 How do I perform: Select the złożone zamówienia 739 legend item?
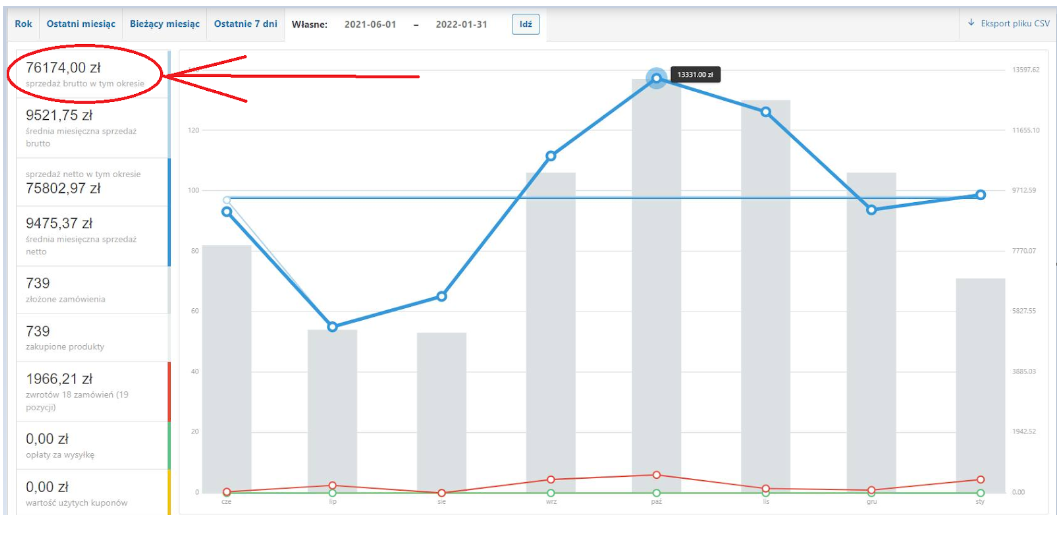(93, 290)
